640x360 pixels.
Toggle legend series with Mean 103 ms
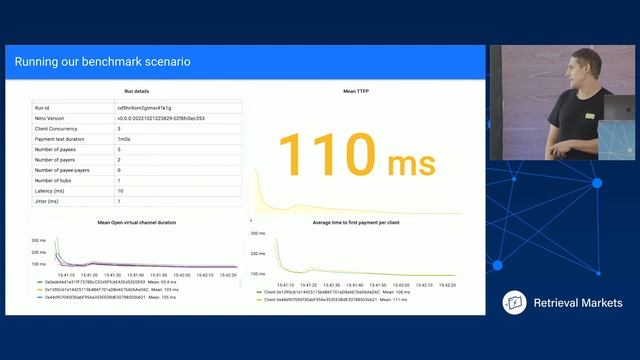(111, 290)
